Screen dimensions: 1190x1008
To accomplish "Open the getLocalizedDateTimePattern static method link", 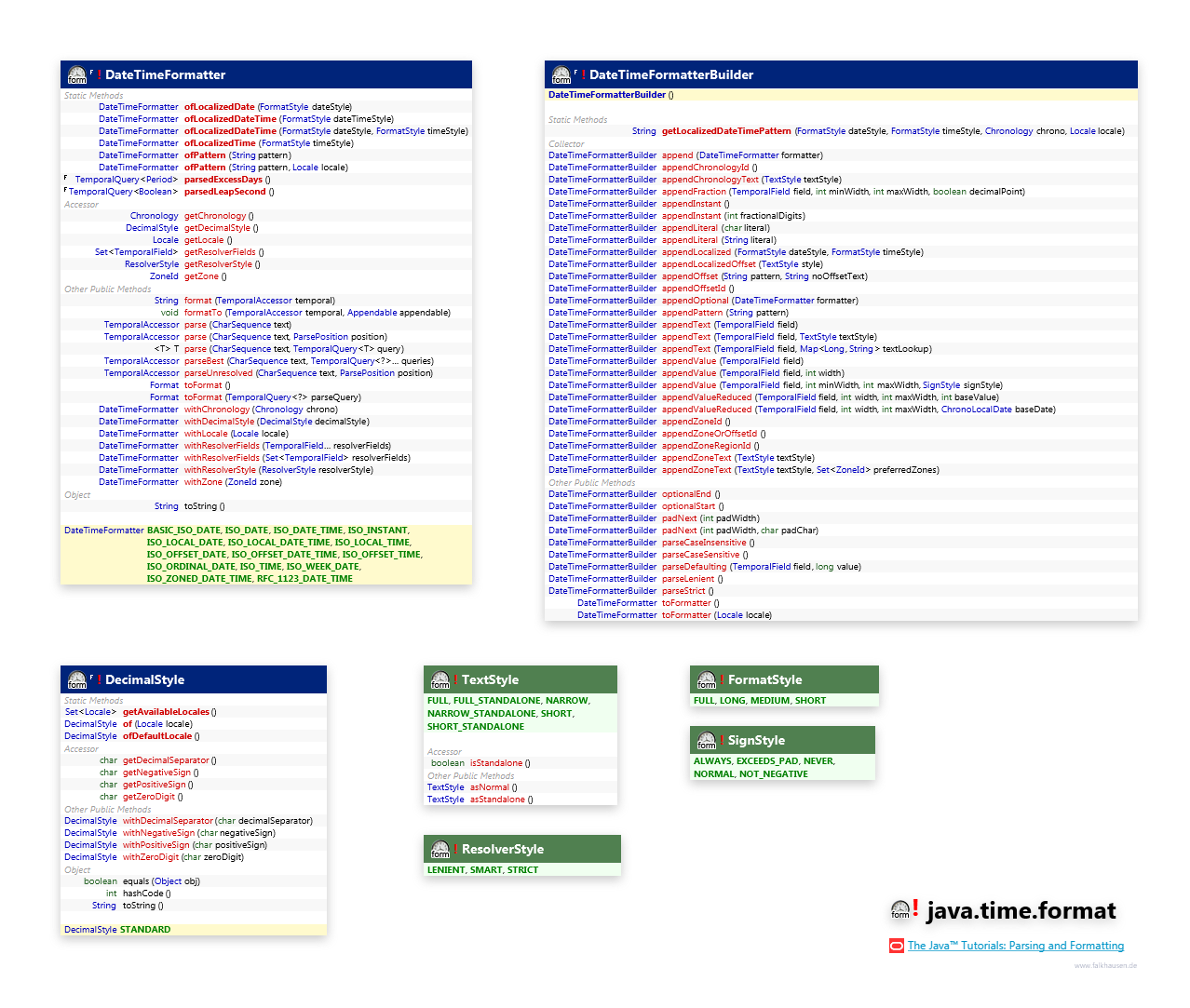I will click(x=724, y=130).
